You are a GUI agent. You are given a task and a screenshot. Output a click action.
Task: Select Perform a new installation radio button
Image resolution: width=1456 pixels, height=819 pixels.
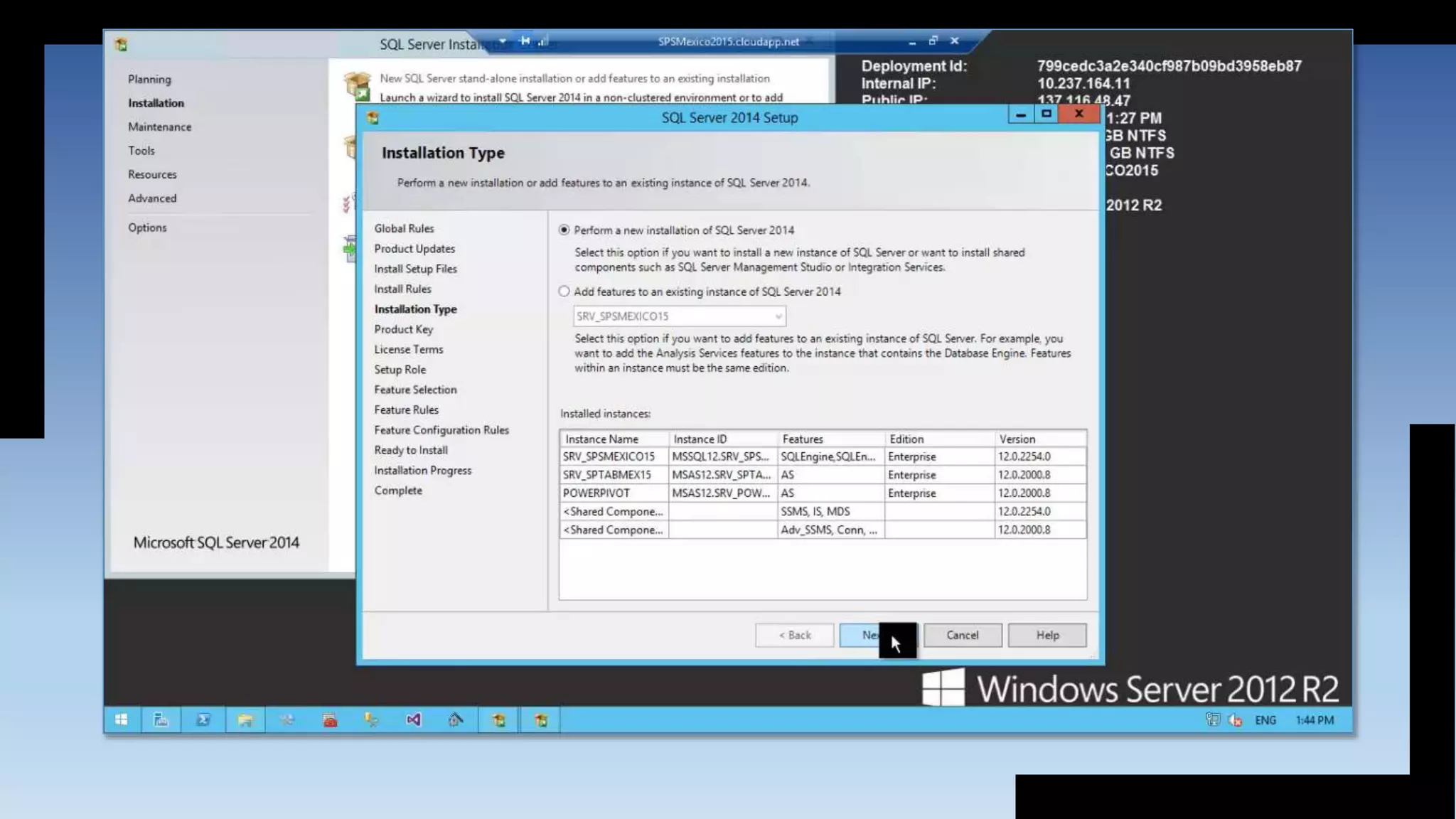click(564, 230)
